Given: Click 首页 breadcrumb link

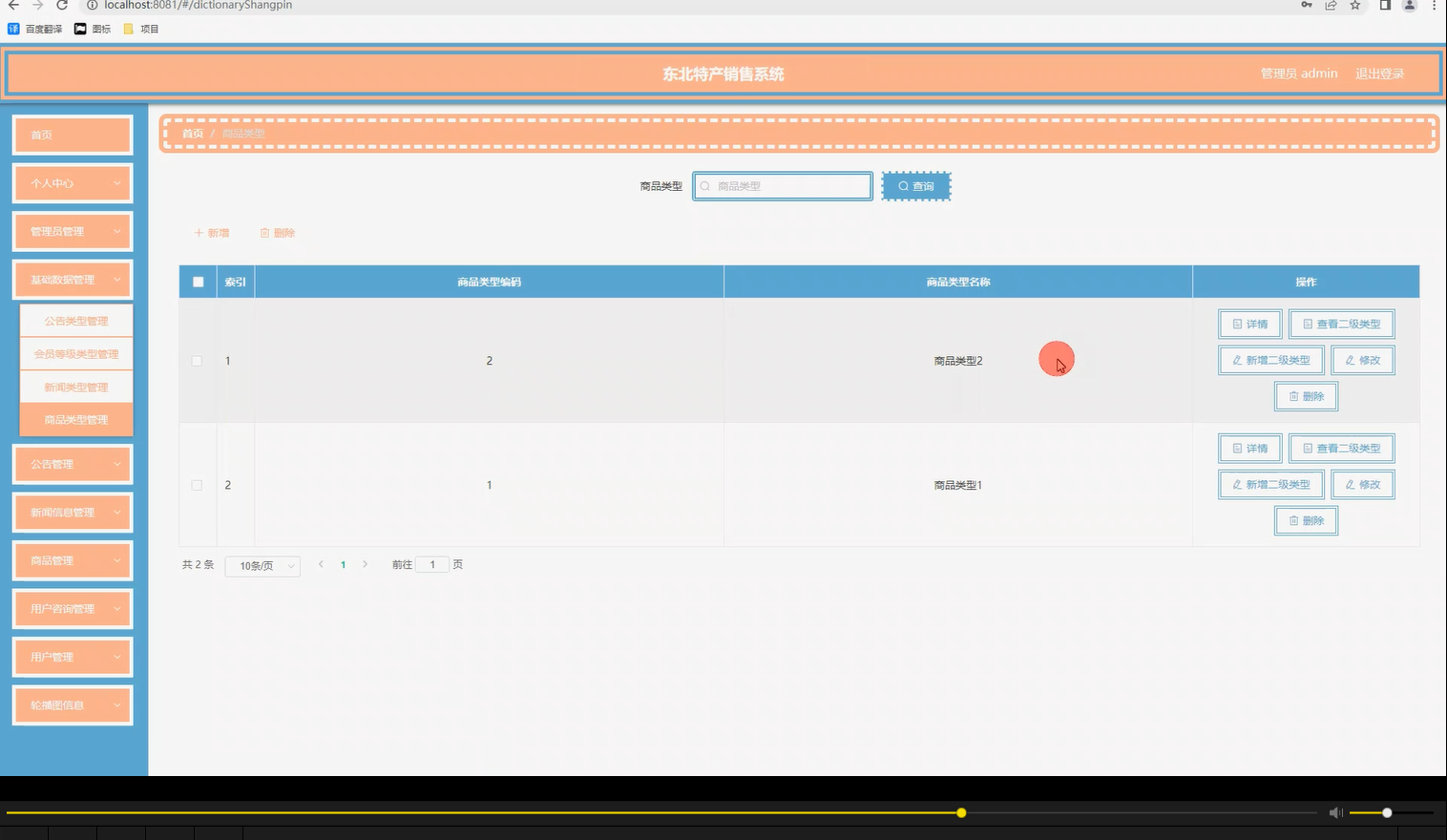Looking at the screenshot, I should pyautogui.click(x=193, y=134).
